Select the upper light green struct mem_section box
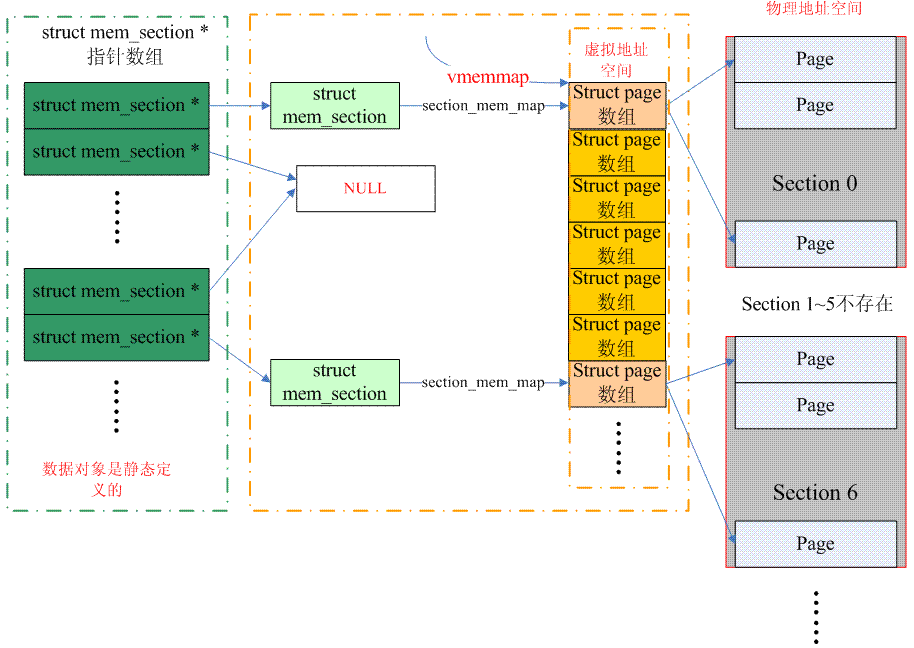 point(334,106)
